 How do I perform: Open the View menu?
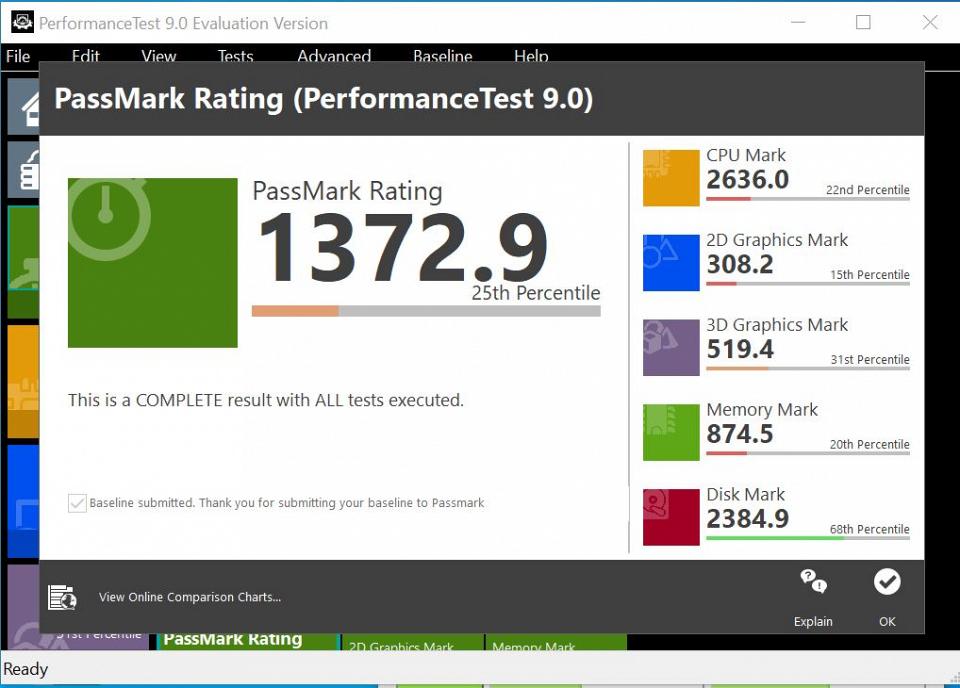[159, 56]
